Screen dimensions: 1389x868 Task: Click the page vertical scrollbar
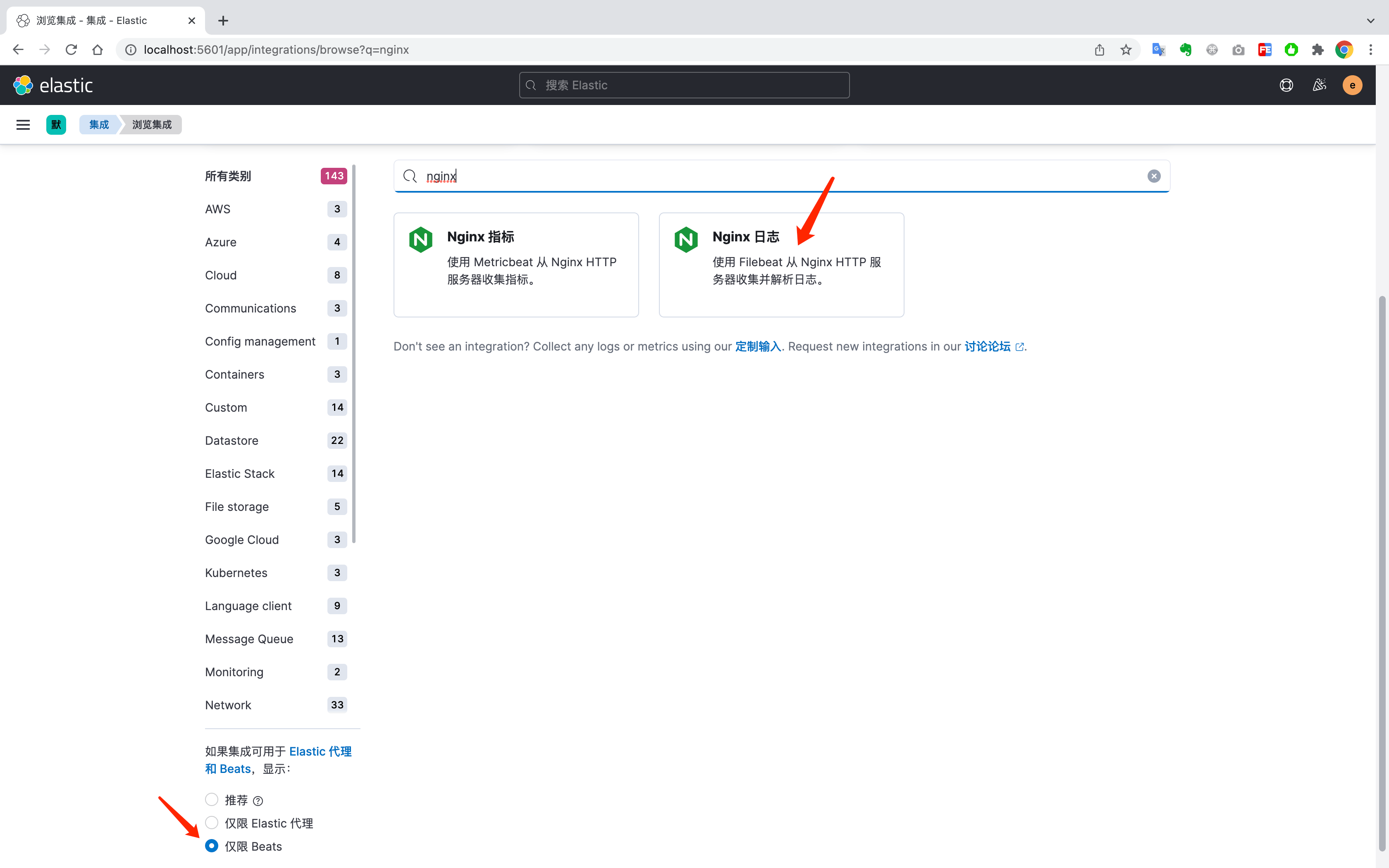(x=1382, y=574)
